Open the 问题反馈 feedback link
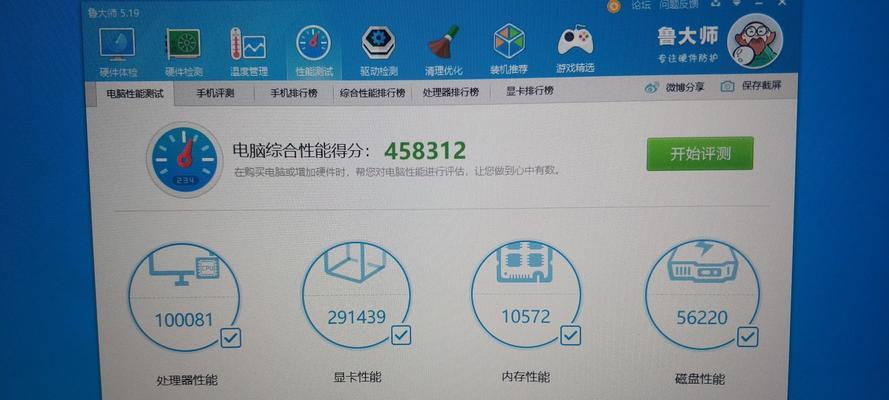This screenshot has height=400, width=889. point(678,5)
